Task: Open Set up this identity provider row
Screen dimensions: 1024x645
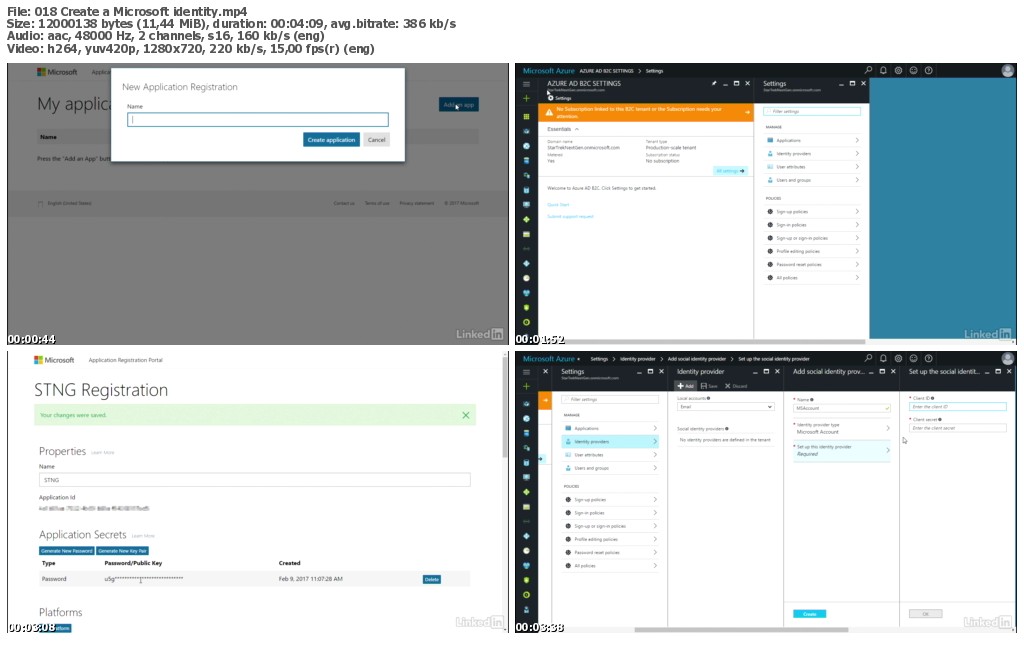Action: click(x=842, y=450)
